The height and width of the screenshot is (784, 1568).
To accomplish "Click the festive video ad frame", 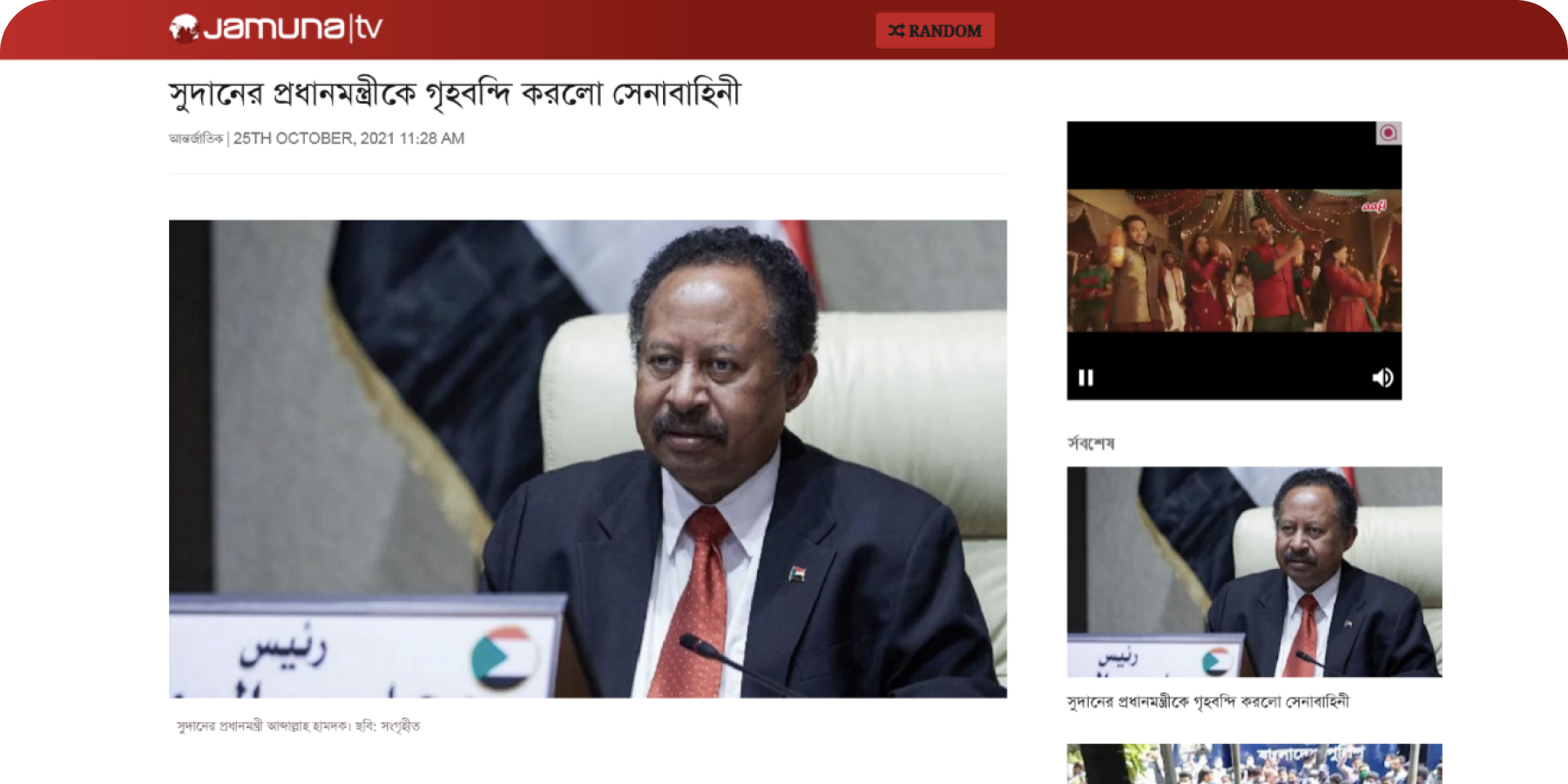I will pos(1233,261).
